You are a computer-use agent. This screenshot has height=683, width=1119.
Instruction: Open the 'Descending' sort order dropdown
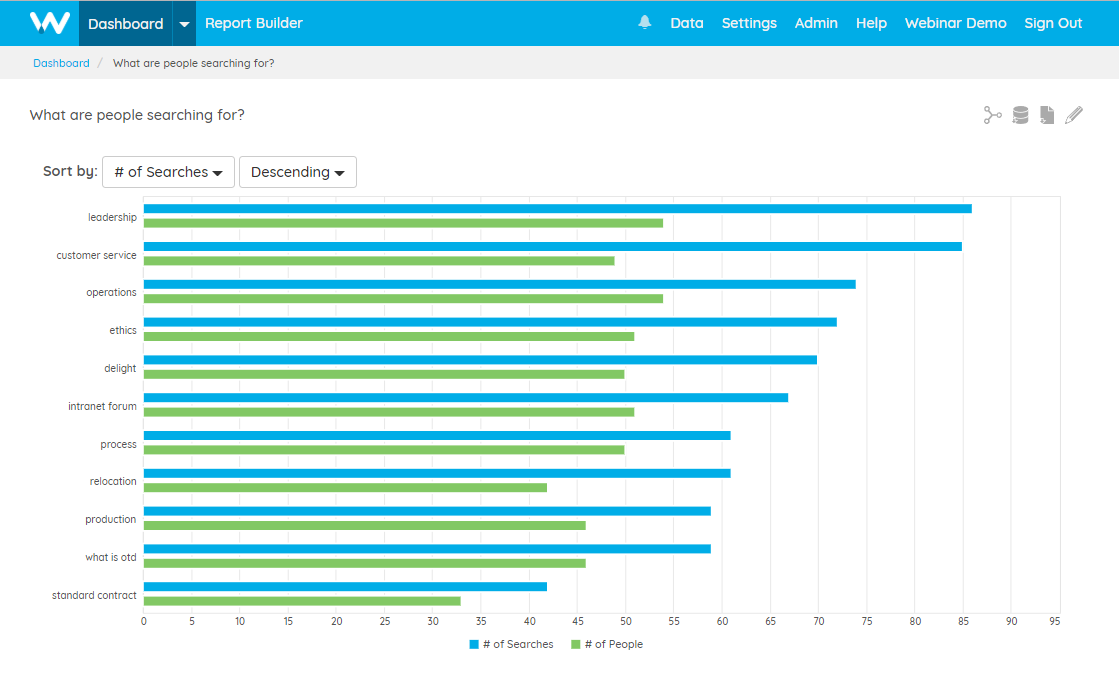(297, 171)
